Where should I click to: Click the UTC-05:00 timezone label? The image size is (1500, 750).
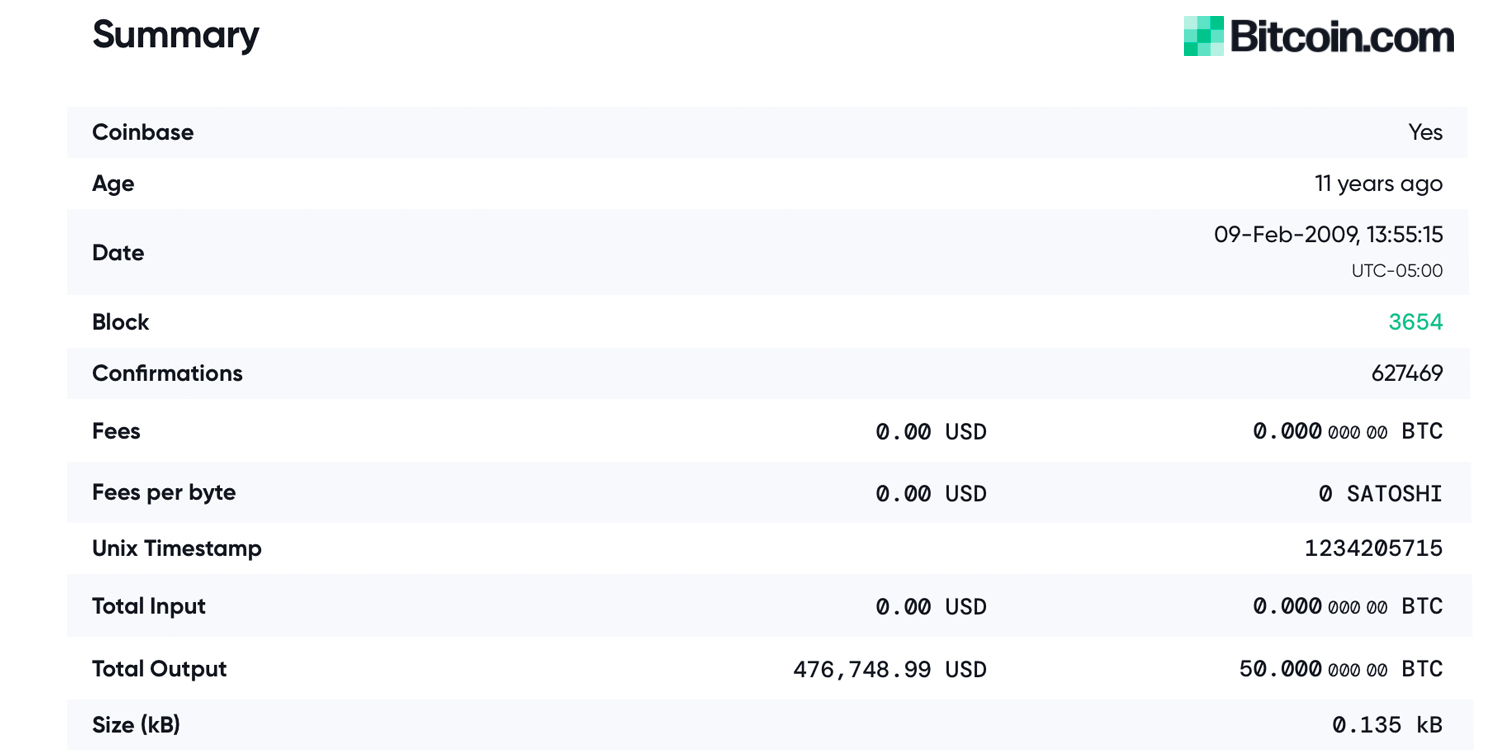(1397, 271)
